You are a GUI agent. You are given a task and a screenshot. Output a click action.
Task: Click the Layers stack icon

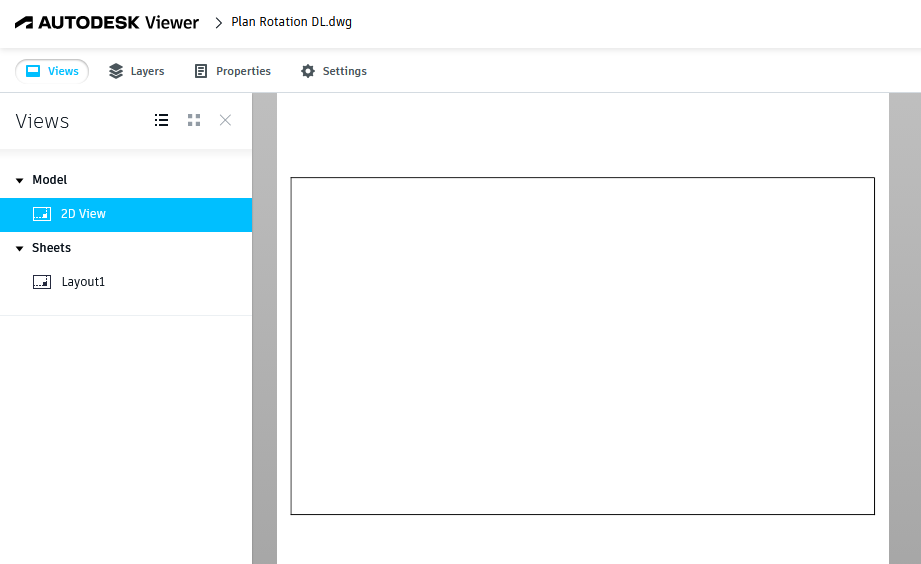[116, 71]
